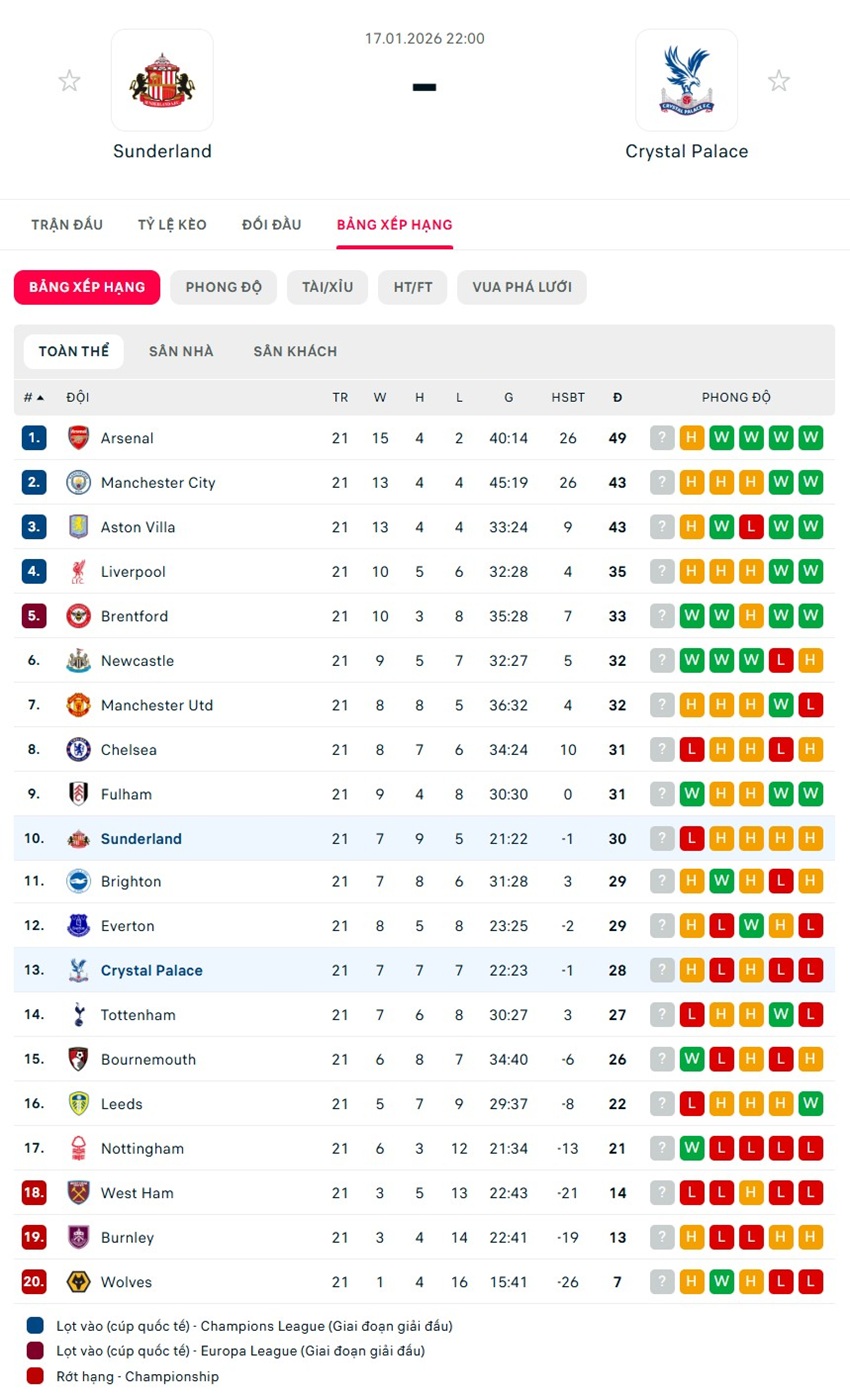Screen dimensions: 850x1400
Task: Show the VUA PHÁ LƯỚI top scorers
Action: click(522, 287)
